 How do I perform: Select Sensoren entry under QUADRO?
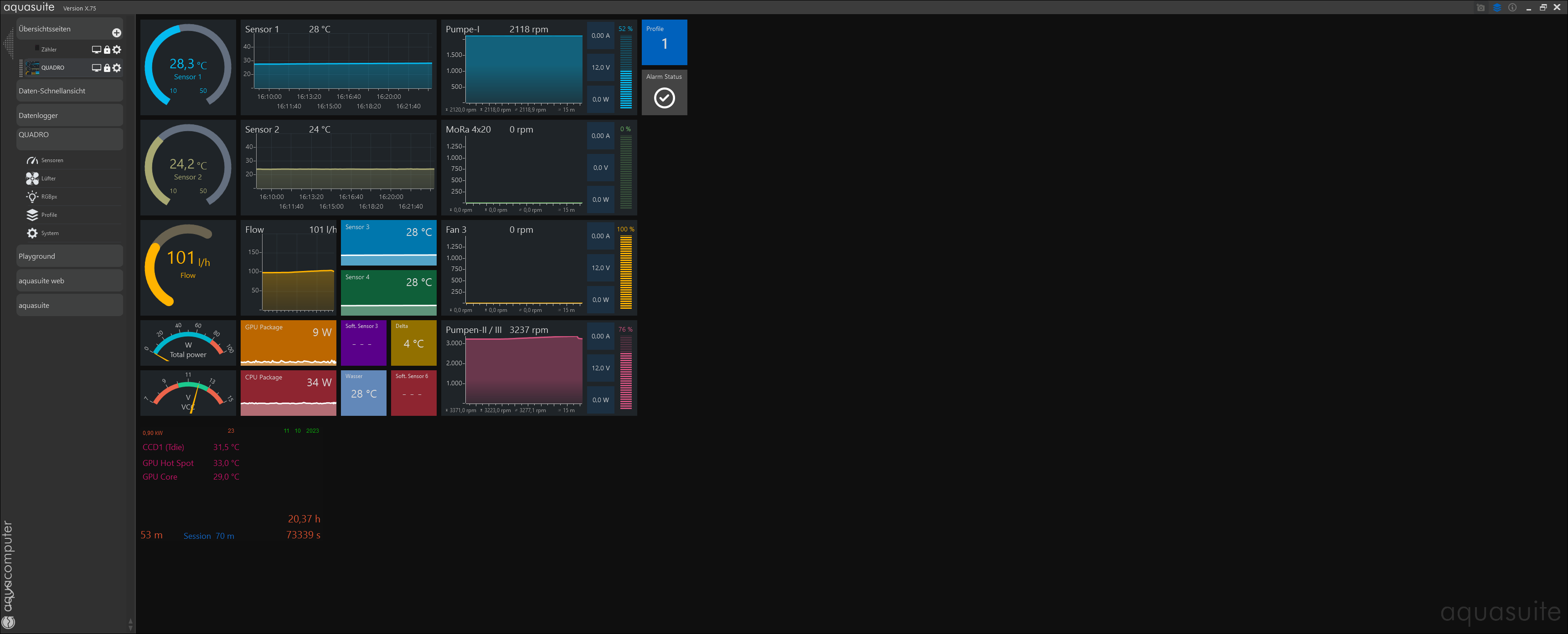[51, 161]
